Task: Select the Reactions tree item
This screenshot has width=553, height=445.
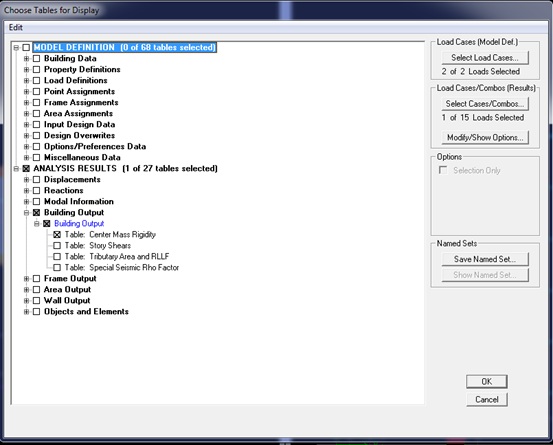Action: pyautogui.click(x=63, y=190)
